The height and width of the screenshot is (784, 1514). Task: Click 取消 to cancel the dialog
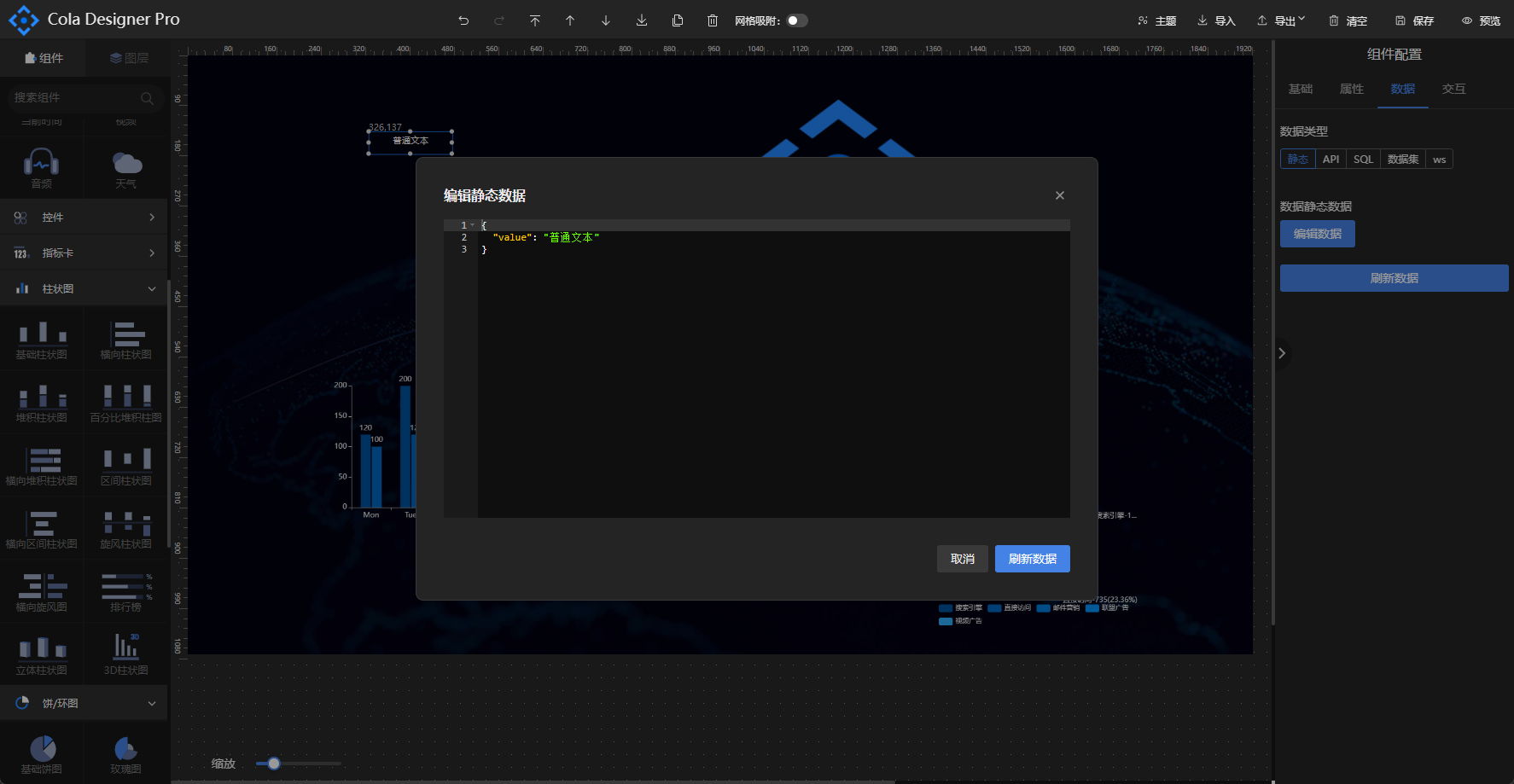tap(962, 559)
